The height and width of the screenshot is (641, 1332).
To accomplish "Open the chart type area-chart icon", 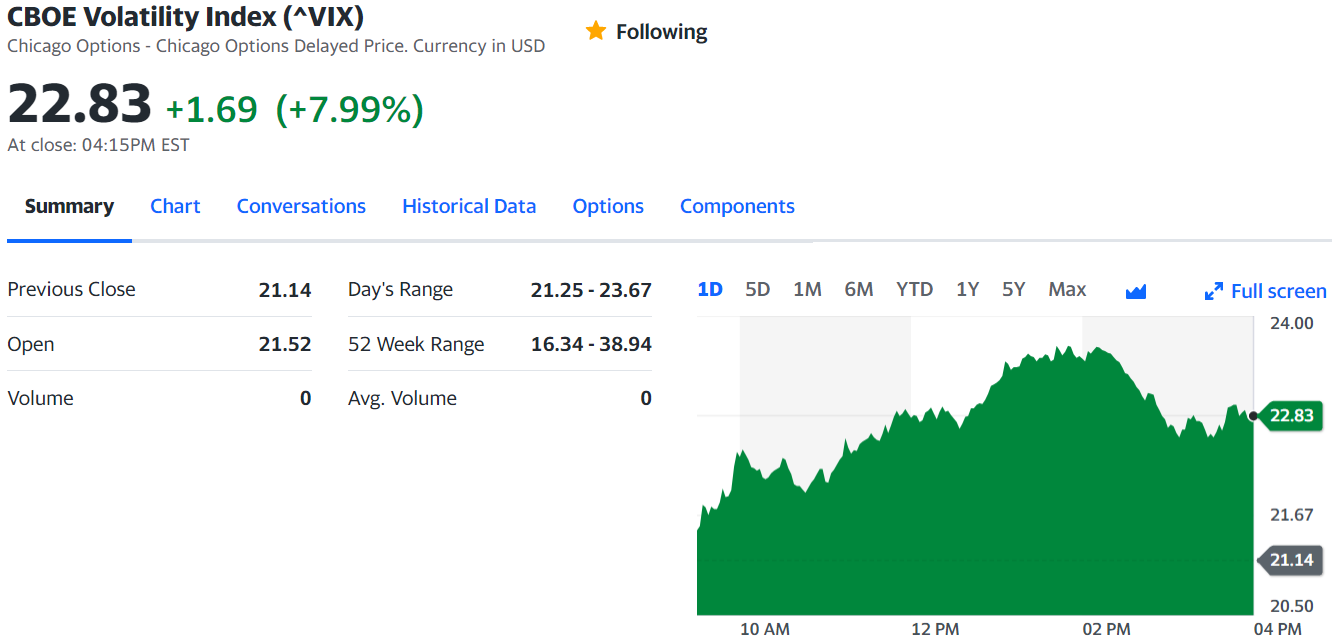I will [x=1135, y=291].
